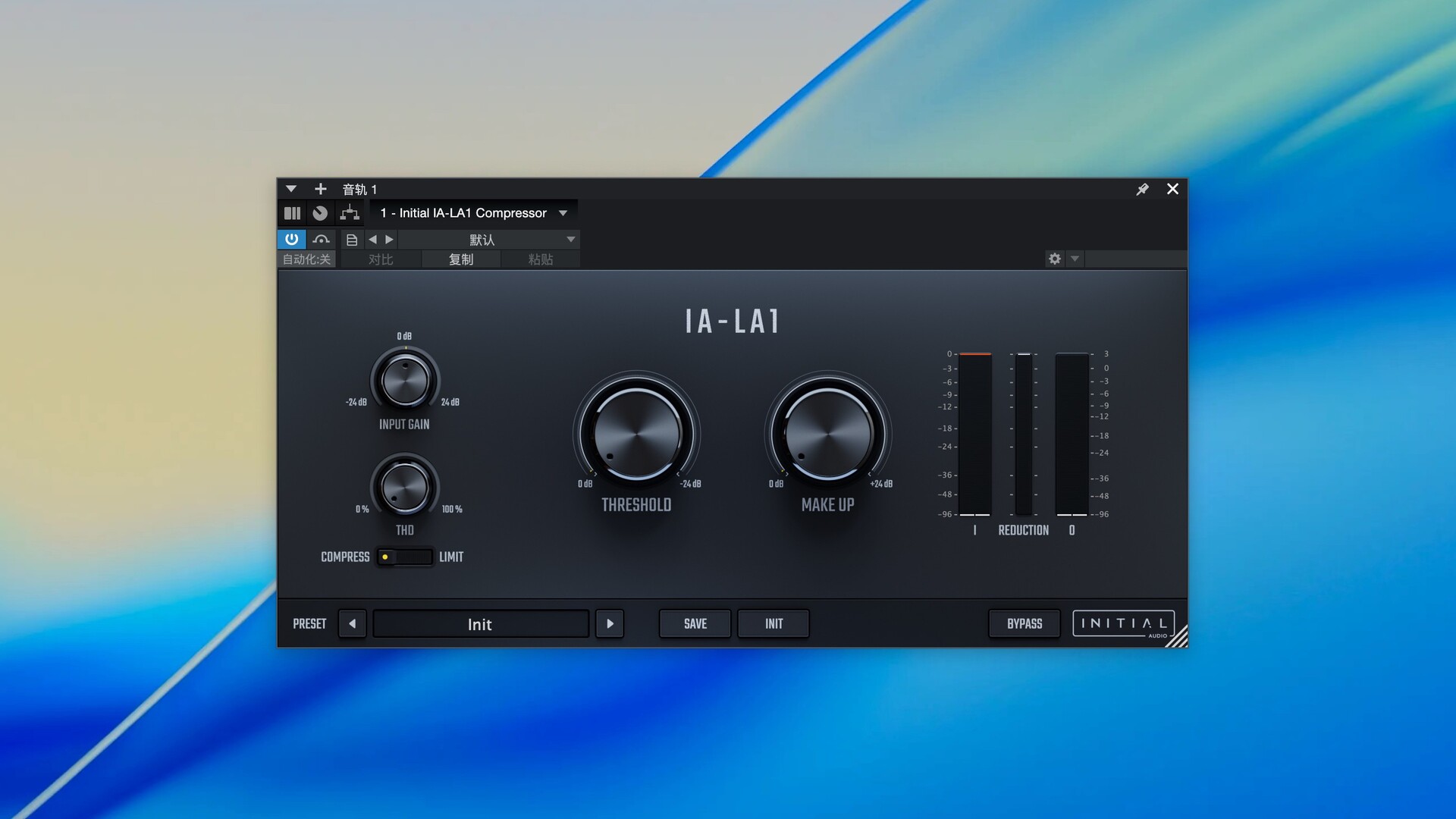Click the COMPRESS label
This screenshot has width=1456, height=819.
click(345, 557)
